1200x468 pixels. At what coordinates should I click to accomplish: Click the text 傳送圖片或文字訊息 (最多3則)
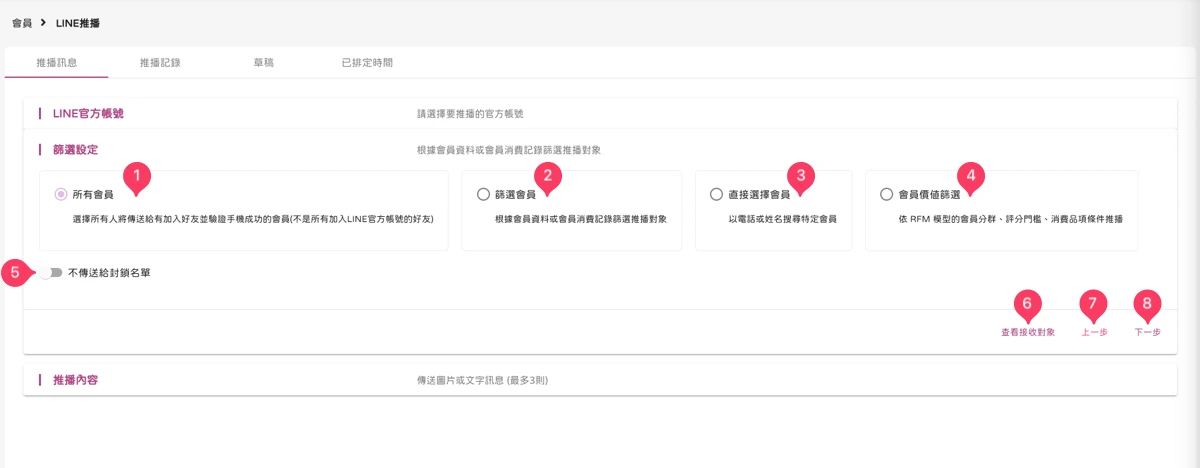click(483, 380)
